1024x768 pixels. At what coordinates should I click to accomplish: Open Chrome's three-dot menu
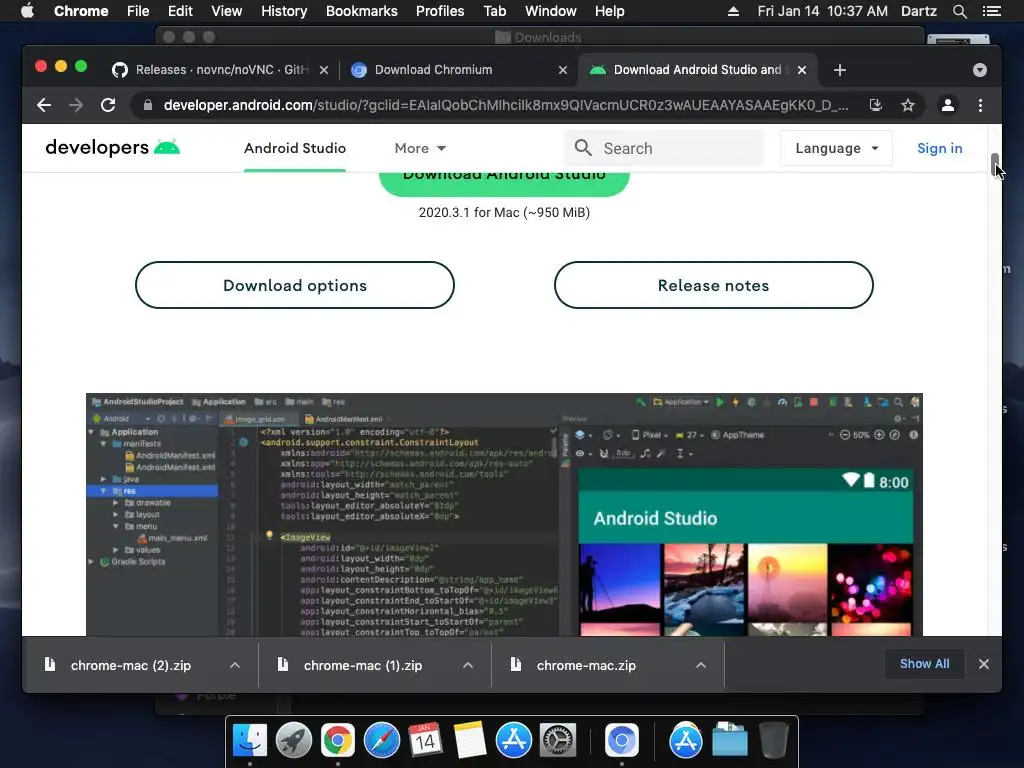click(x=980, y=105)
